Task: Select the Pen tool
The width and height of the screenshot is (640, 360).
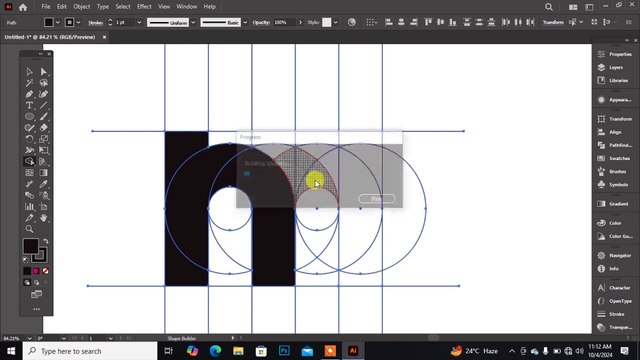Action: coord(29,94)
